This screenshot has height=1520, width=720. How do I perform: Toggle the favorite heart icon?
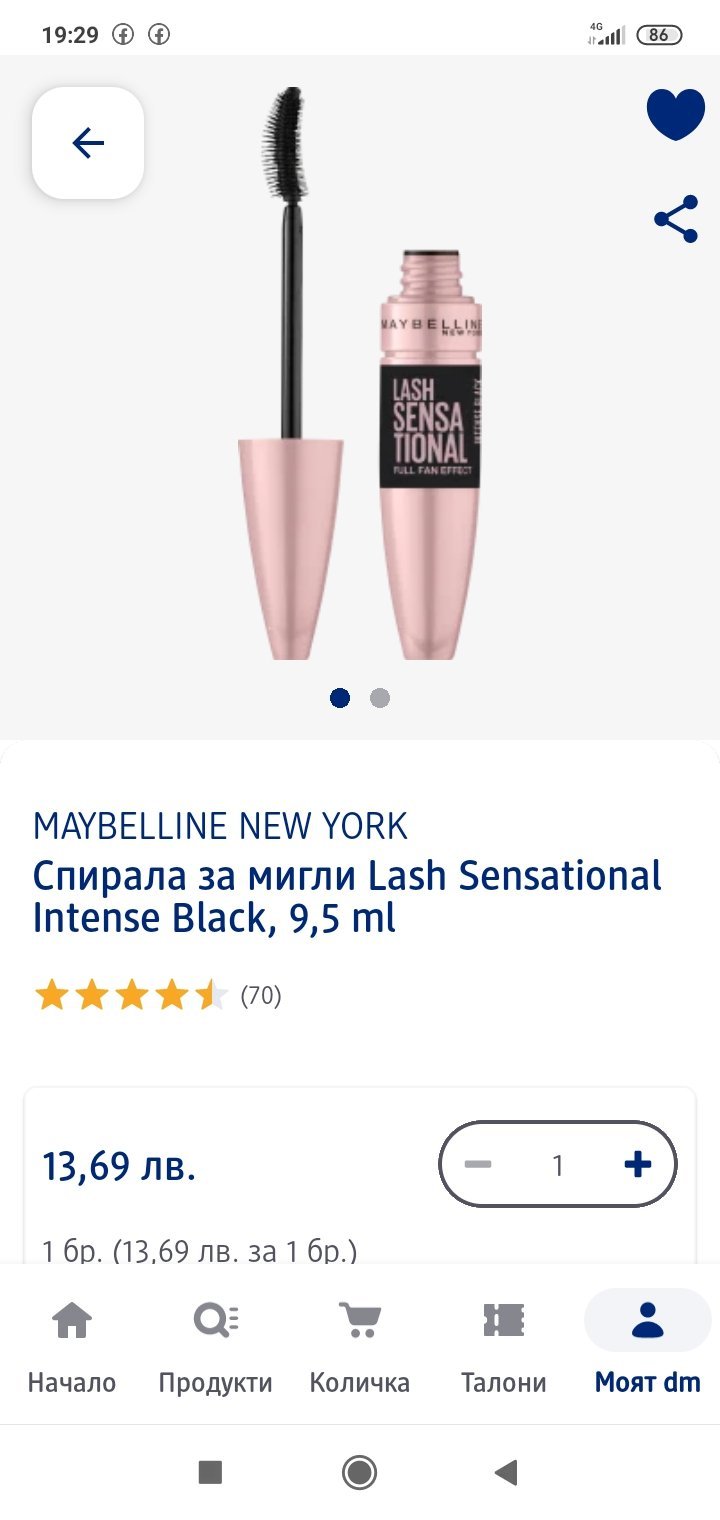(x=676, y=113)
